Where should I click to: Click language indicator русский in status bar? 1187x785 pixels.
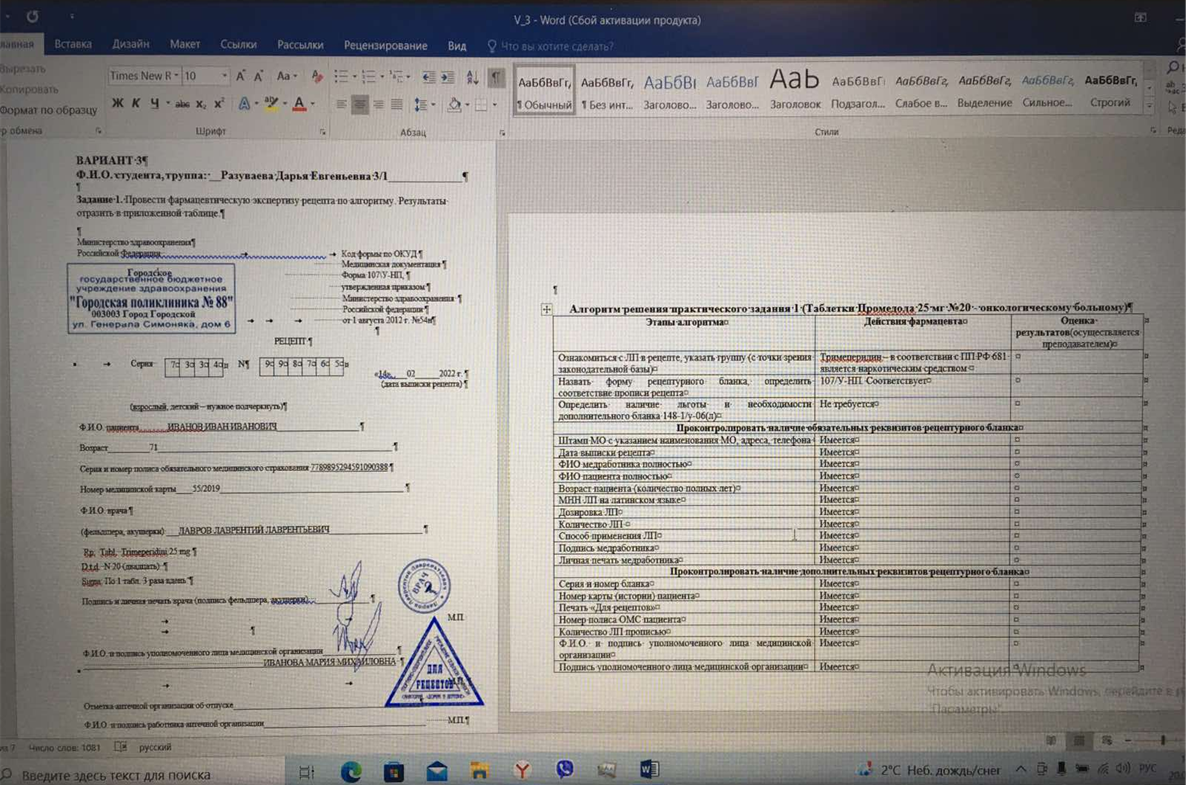(155, 747)
